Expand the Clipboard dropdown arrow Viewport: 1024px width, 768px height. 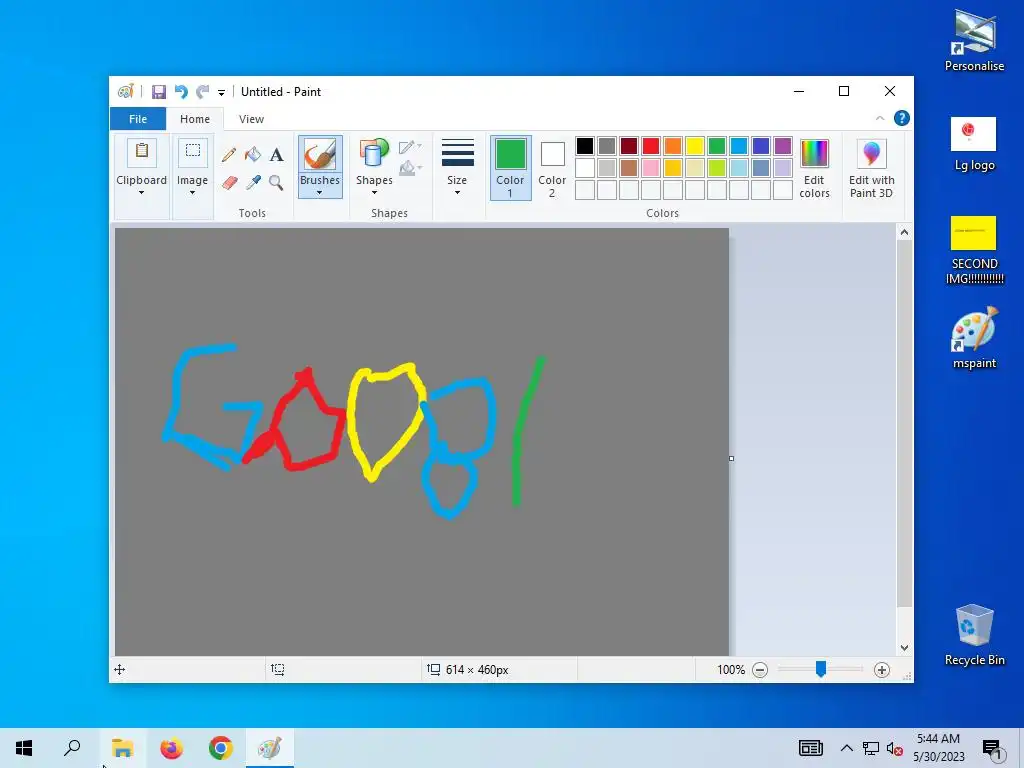coord(141,193)
